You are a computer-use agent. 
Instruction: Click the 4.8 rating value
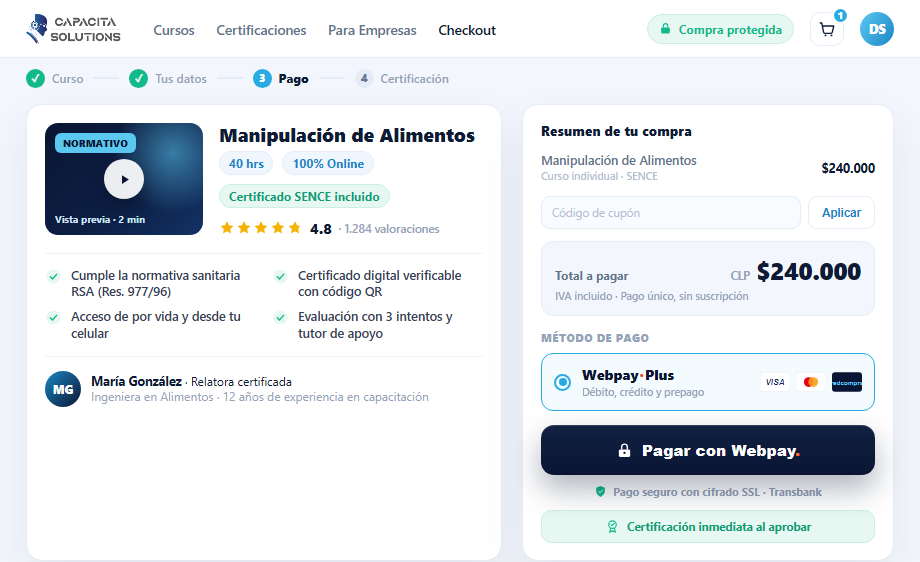pos(320,229)
